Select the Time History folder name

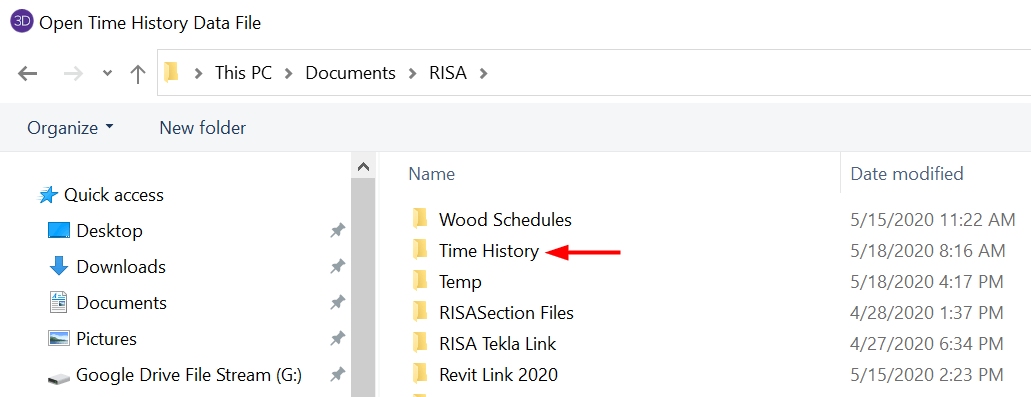click(489, 250)
